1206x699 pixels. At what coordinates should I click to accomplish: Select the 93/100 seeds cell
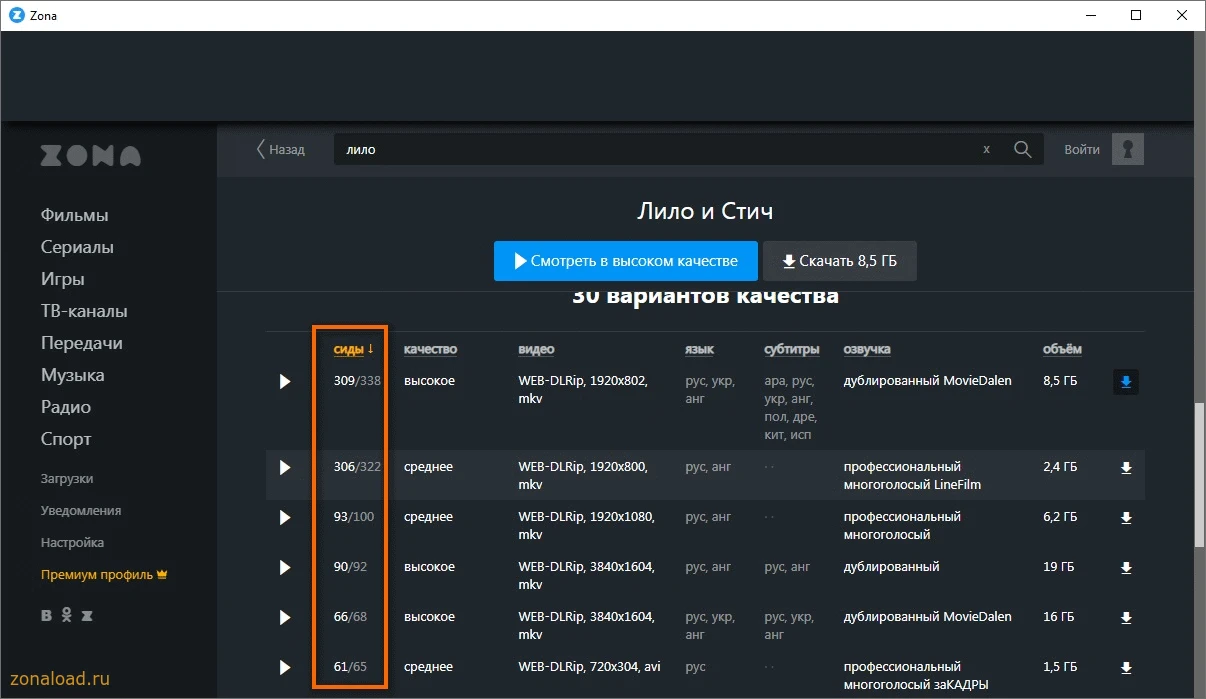[x=353, y=517]
